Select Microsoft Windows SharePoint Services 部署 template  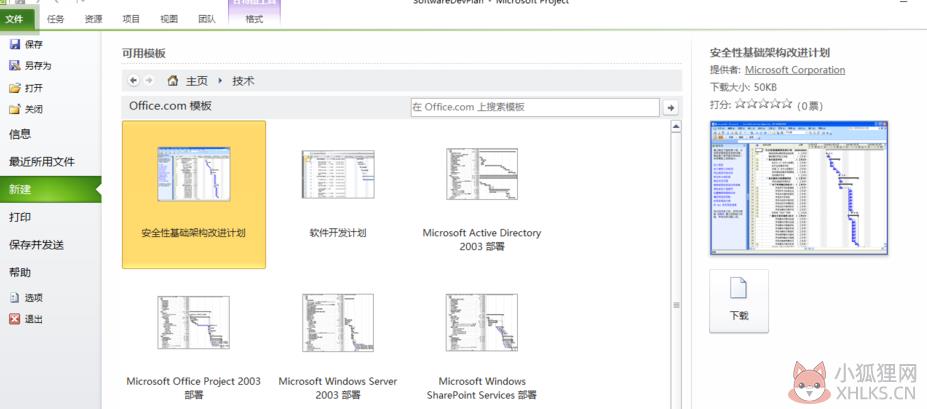click(482, 345)
